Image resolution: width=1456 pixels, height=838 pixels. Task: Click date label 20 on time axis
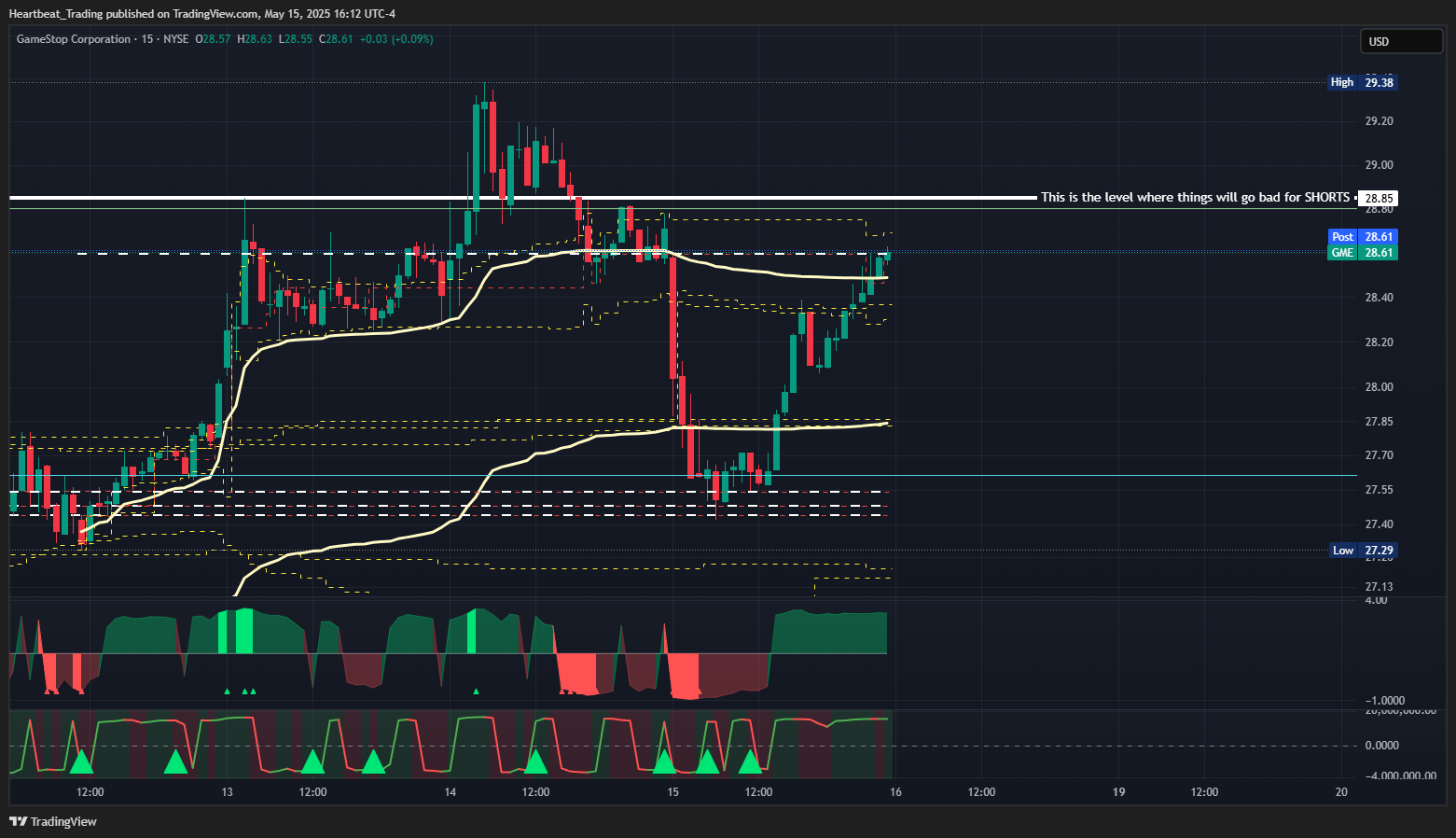[1342, 792]
